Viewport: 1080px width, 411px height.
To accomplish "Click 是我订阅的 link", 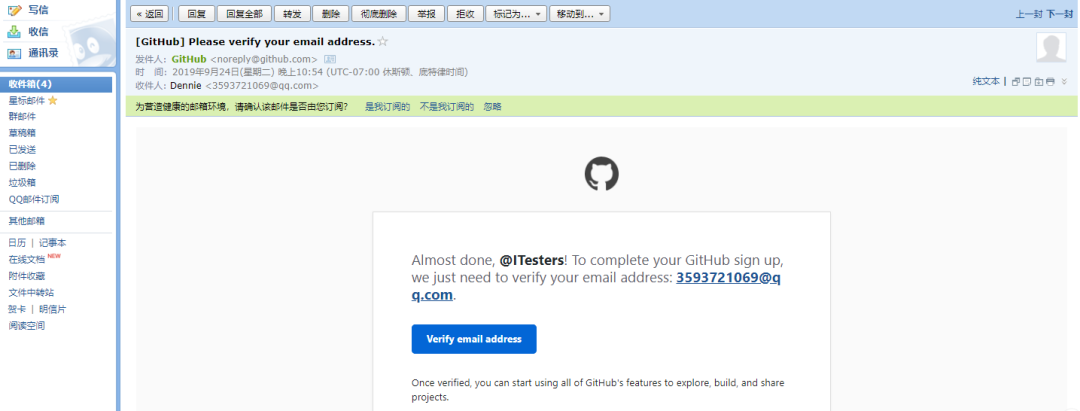I will click(387, 107).
